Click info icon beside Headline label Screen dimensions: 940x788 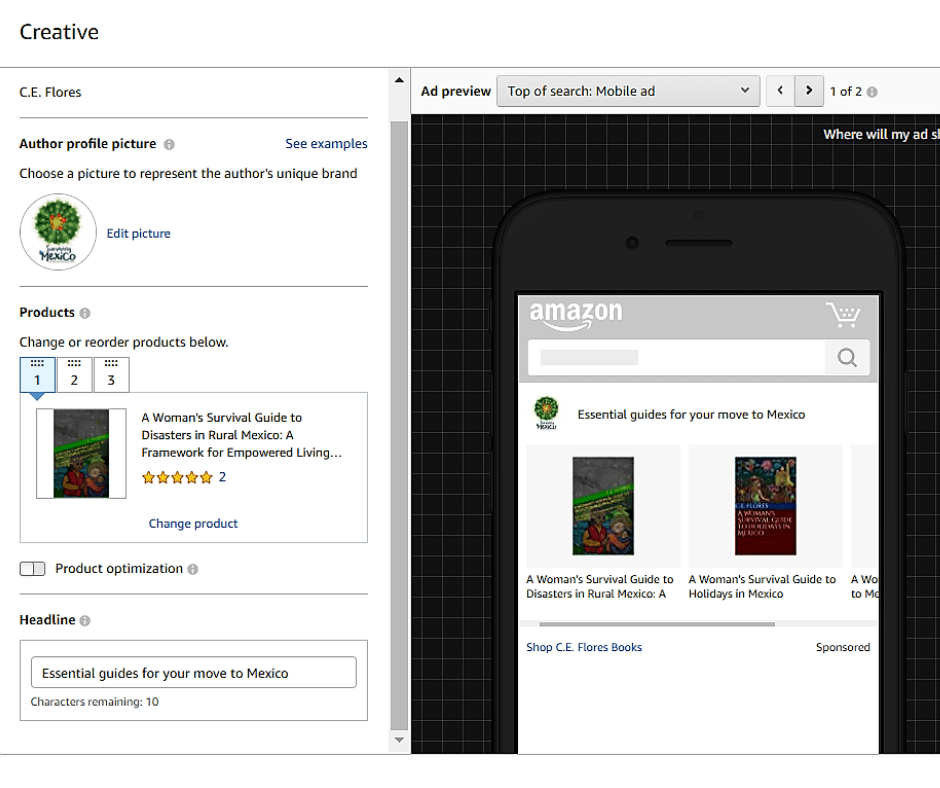(85, 621)
